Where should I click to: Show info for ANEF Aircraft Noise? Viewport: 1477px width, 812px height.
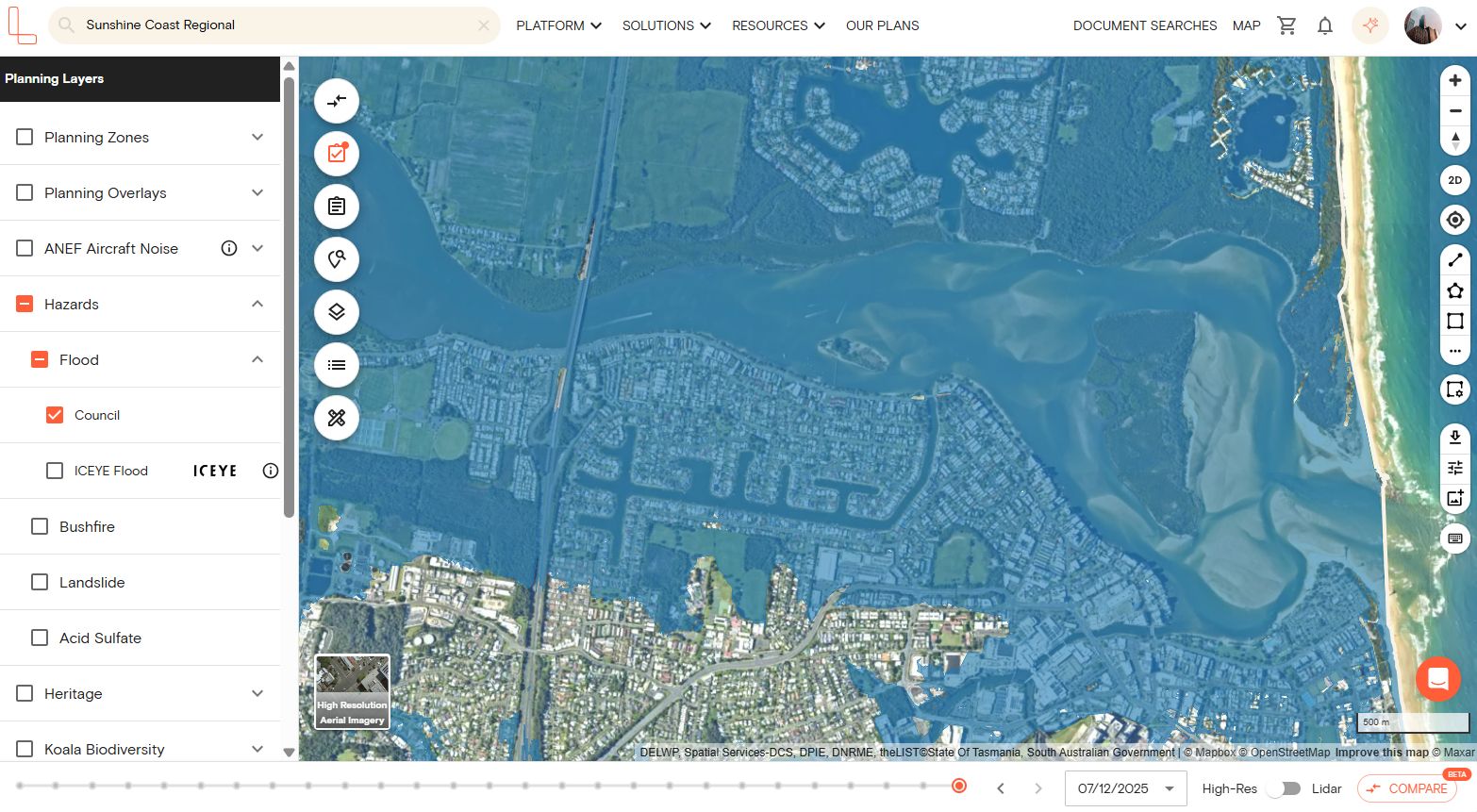[228, 248]
